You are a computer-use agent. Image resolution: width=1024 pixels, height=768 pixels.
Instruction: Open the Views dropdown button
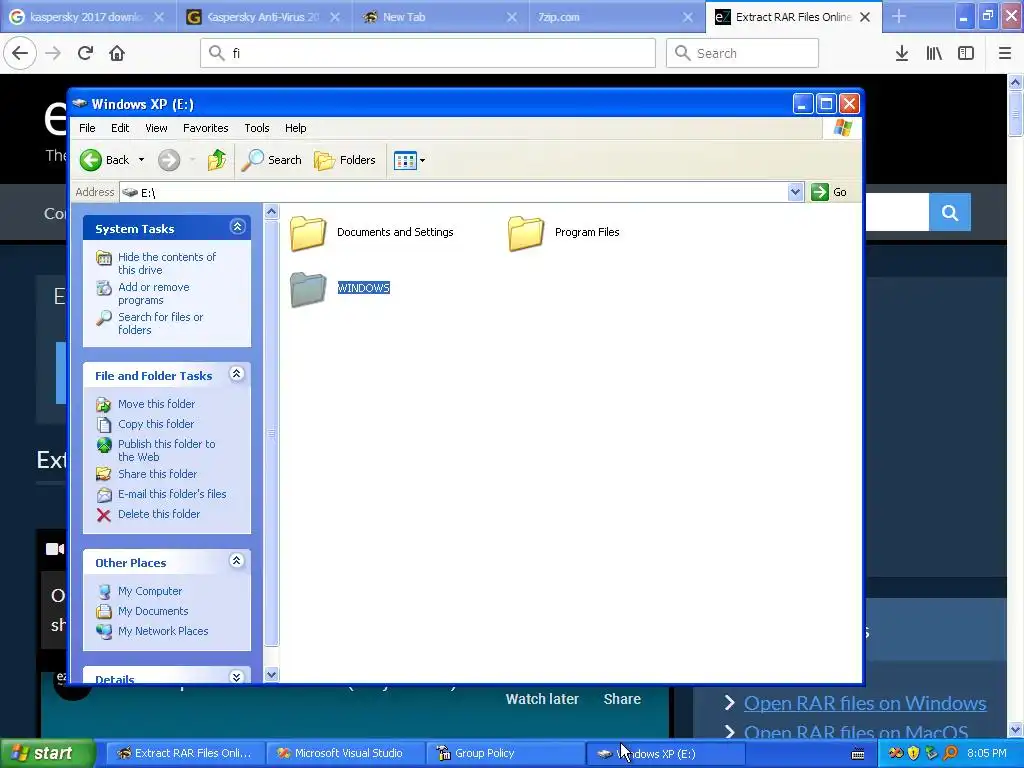click(x=409, y=160)
